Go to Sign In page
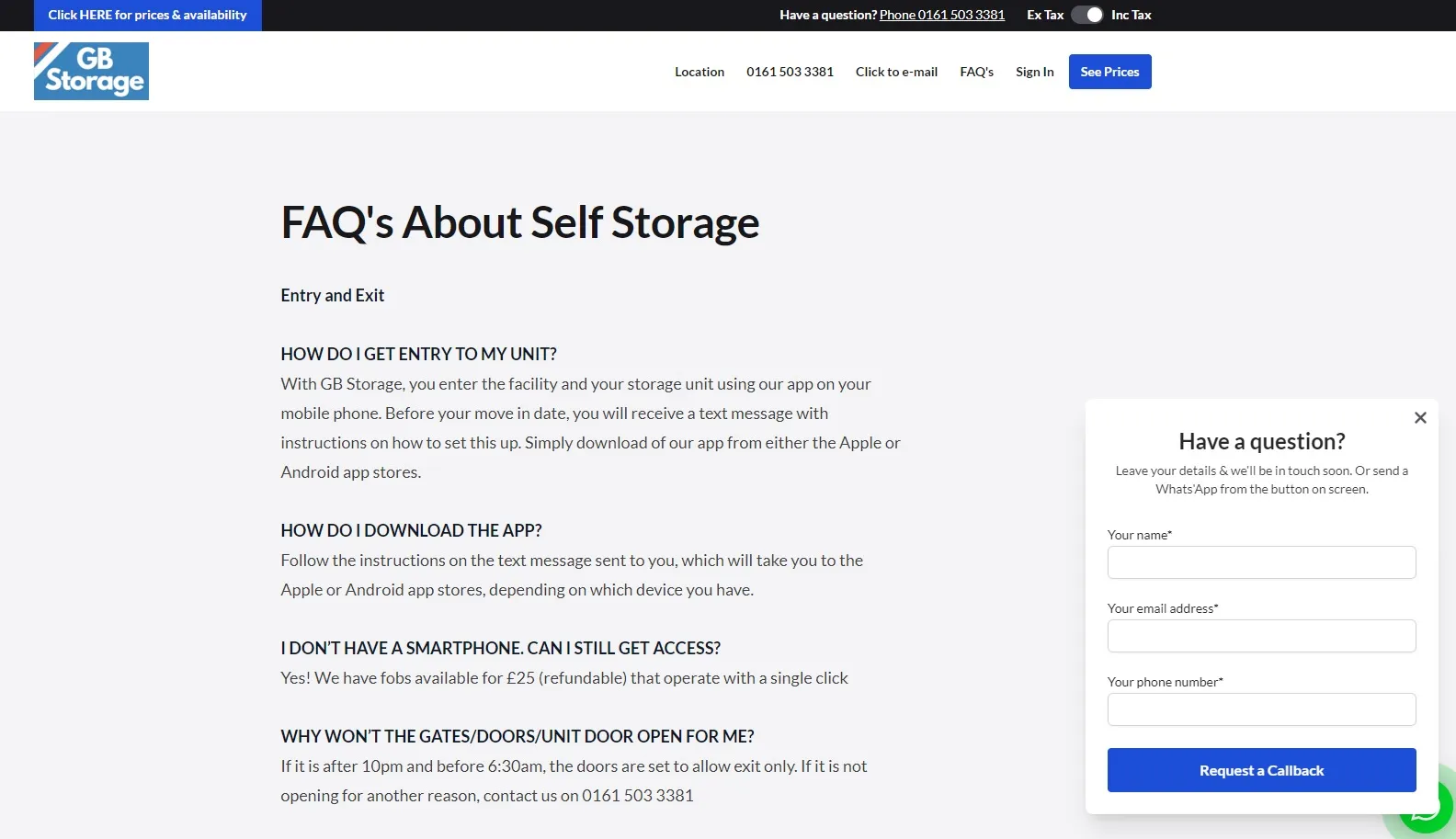The width and height of the screenshot is (1456, 839). click(x=1034, y=72)
